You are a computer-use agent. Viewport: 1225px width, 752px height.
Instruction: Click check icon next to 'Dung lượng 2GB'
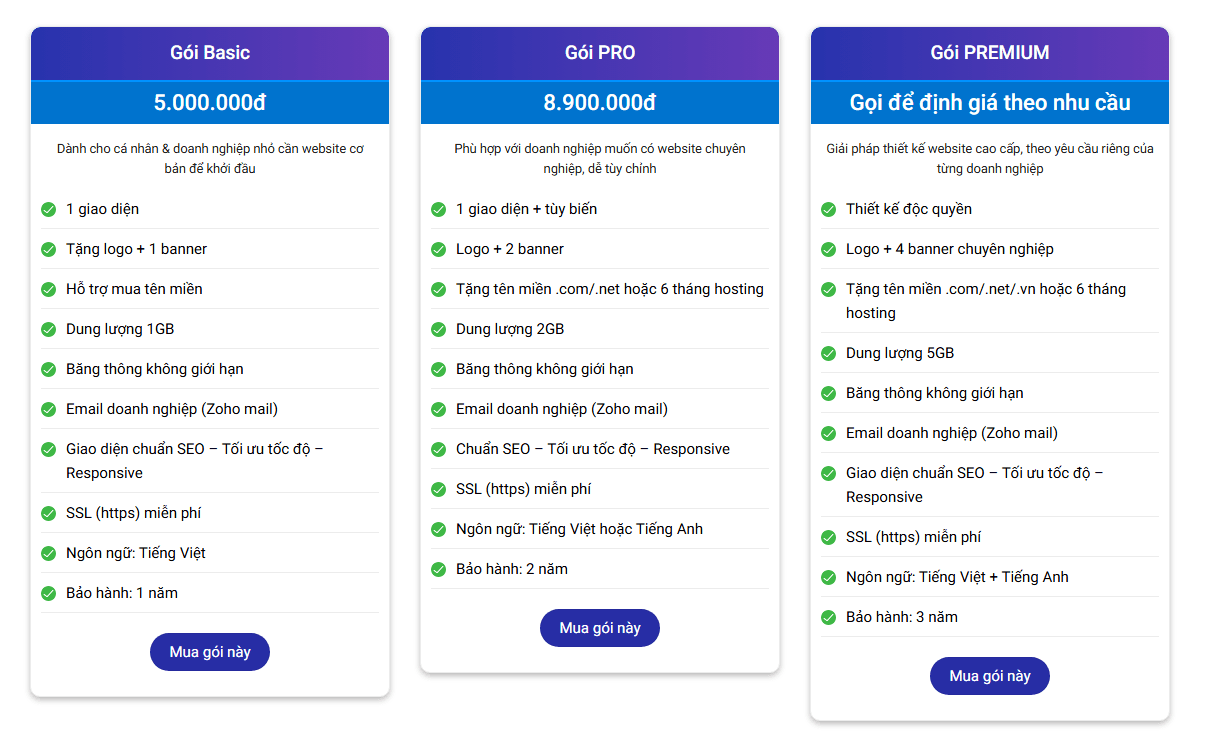[438, 329]
